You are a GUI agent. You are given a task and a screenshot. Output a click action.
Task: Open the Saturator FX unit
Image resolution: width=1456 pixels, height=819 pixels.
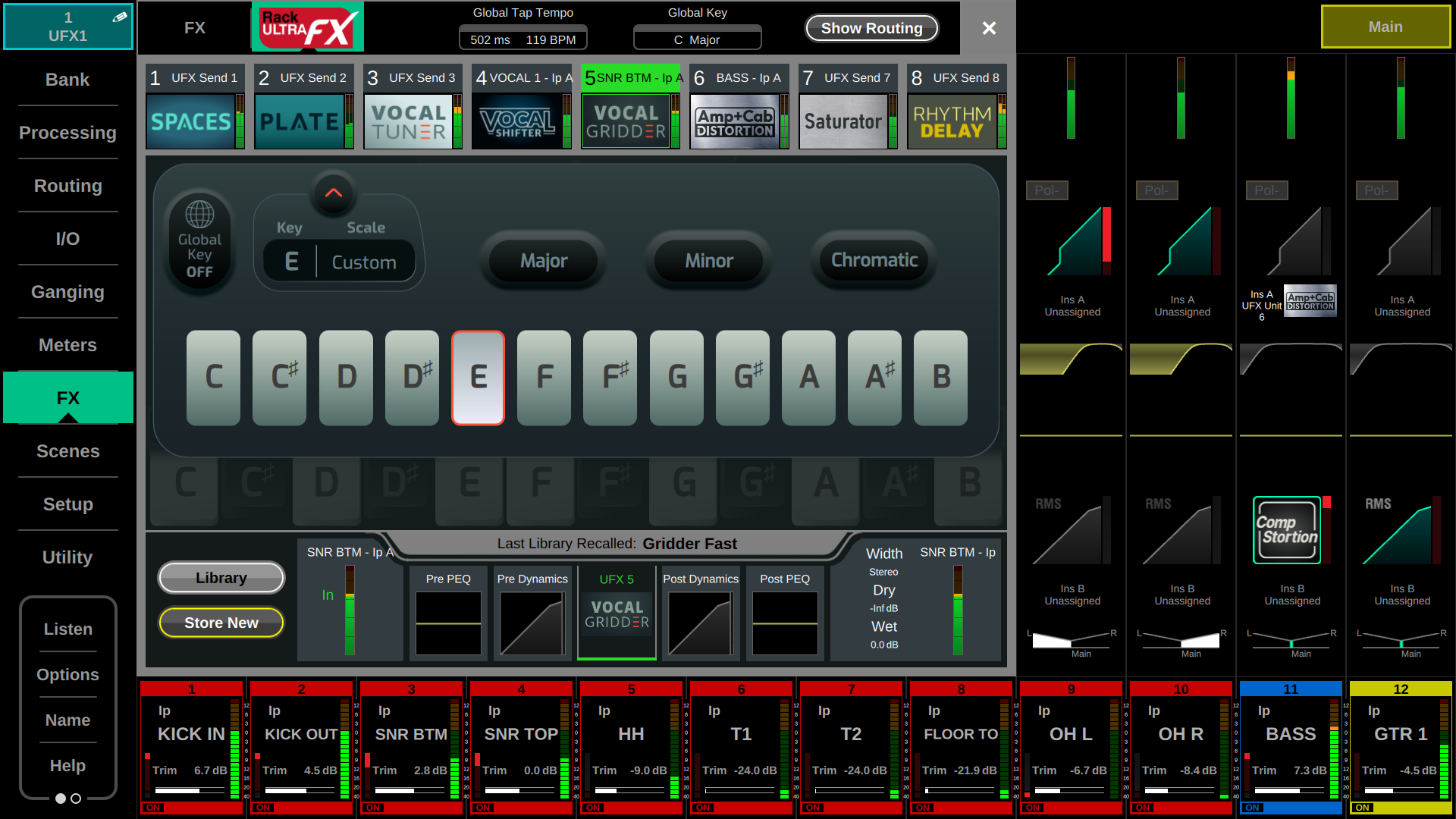click(843, 121)
